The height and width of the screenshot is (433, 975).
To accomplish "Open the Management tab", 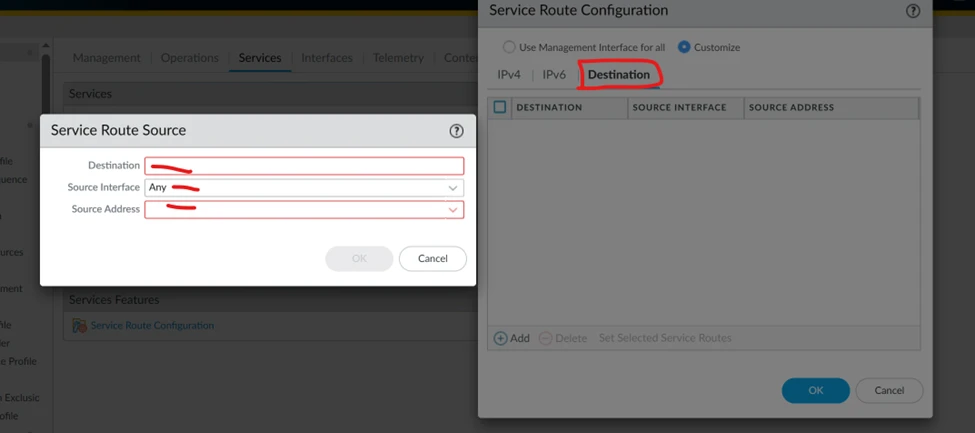I will (x=106, y=58).
